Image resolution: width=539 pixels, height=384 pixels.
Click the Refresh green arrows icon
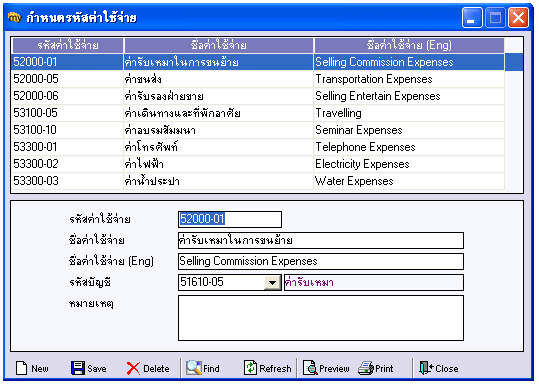pos(250,368)
